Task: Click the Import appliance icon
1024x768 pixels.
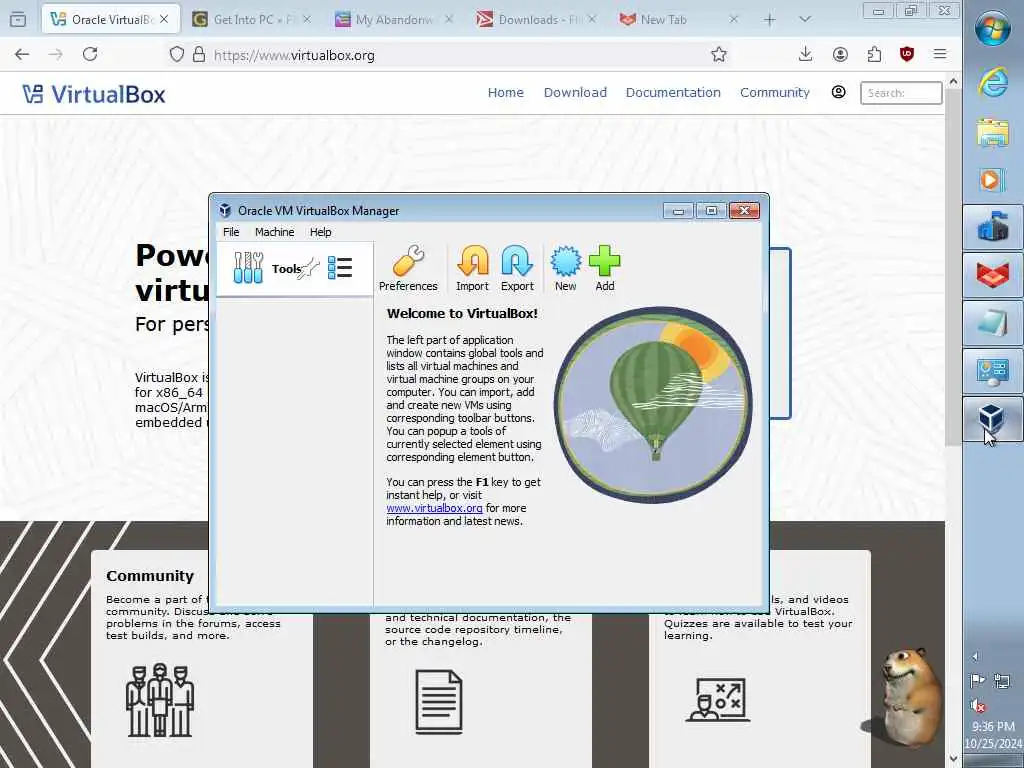Action: 472,268
